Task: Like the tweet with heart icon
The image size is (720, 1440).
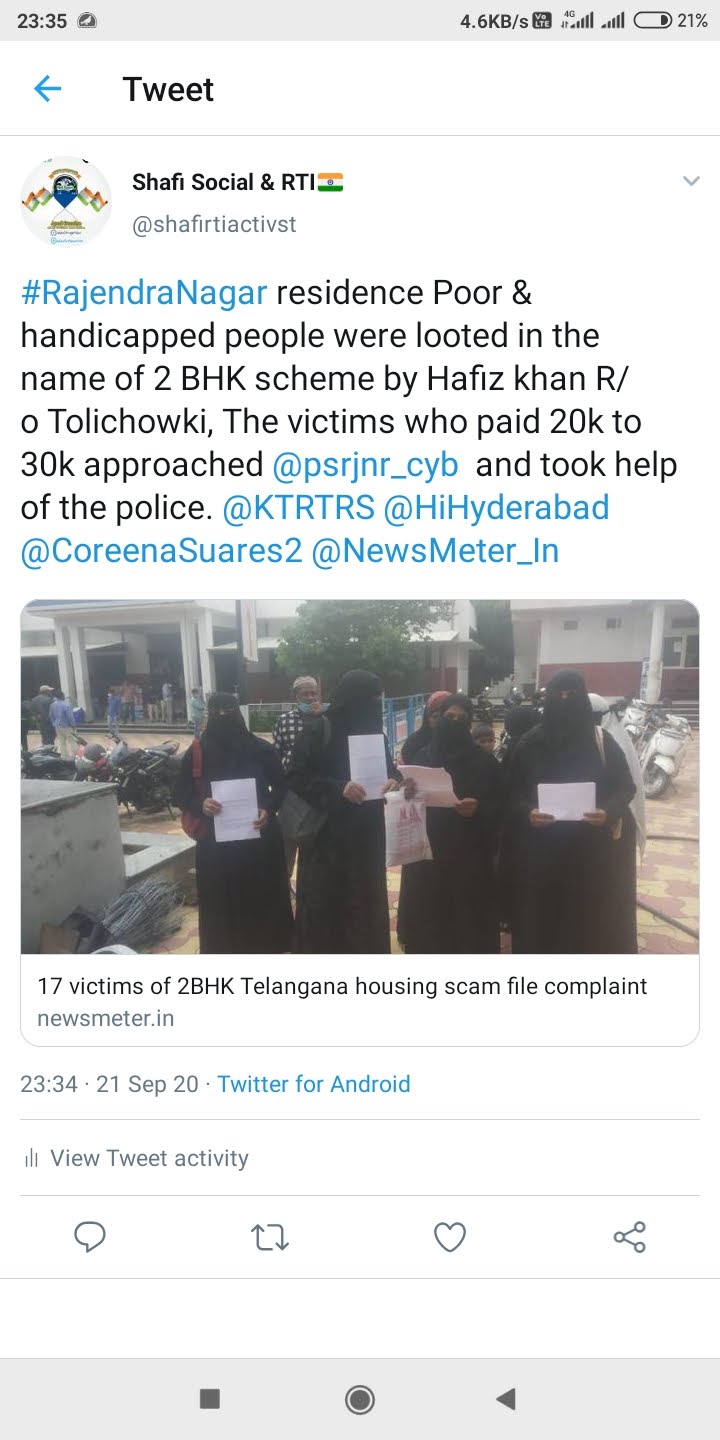Action: 450,1238
